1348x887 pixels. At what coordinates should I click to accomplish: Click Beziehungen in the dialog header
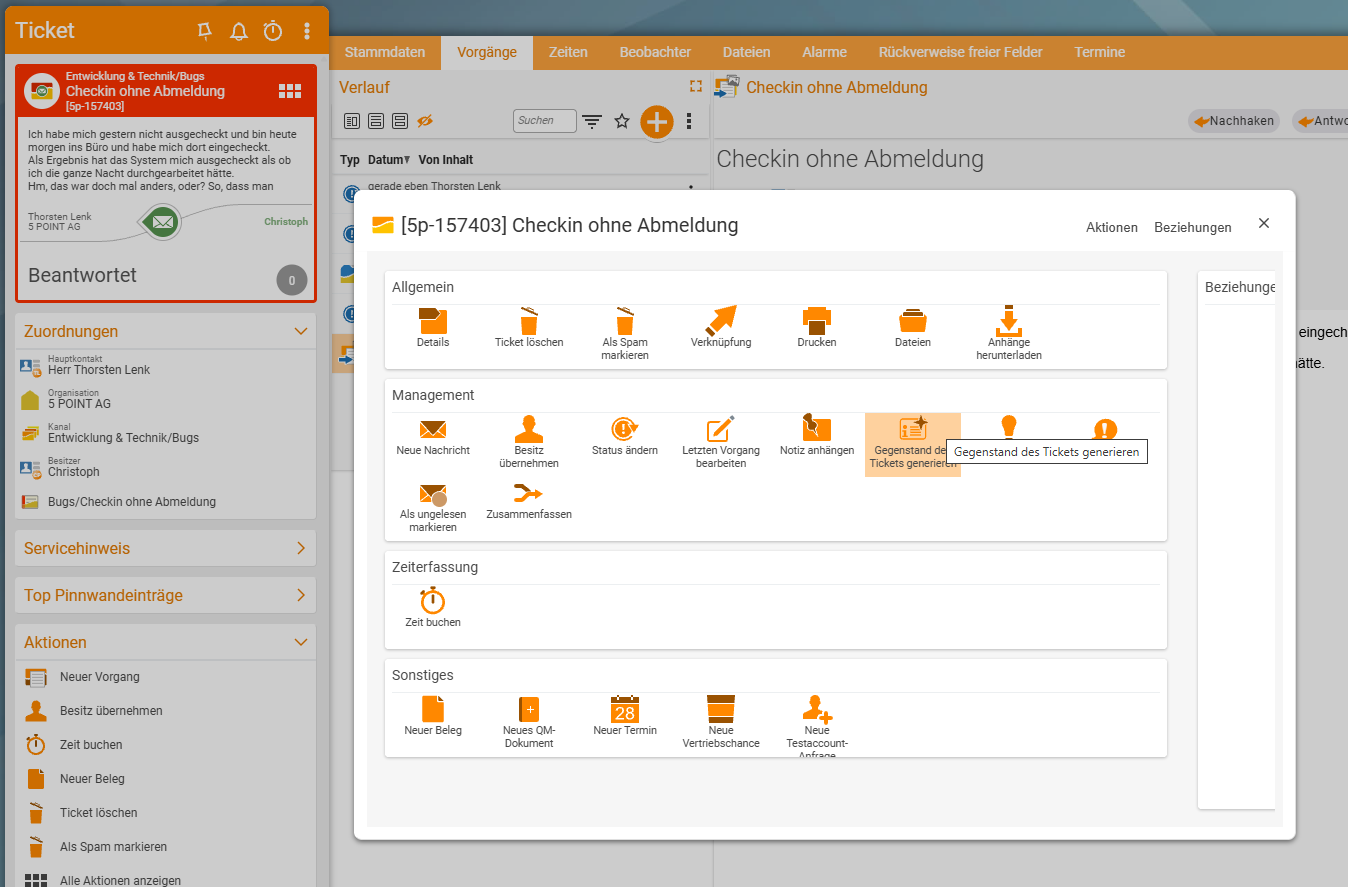(x=1193, y=227)
